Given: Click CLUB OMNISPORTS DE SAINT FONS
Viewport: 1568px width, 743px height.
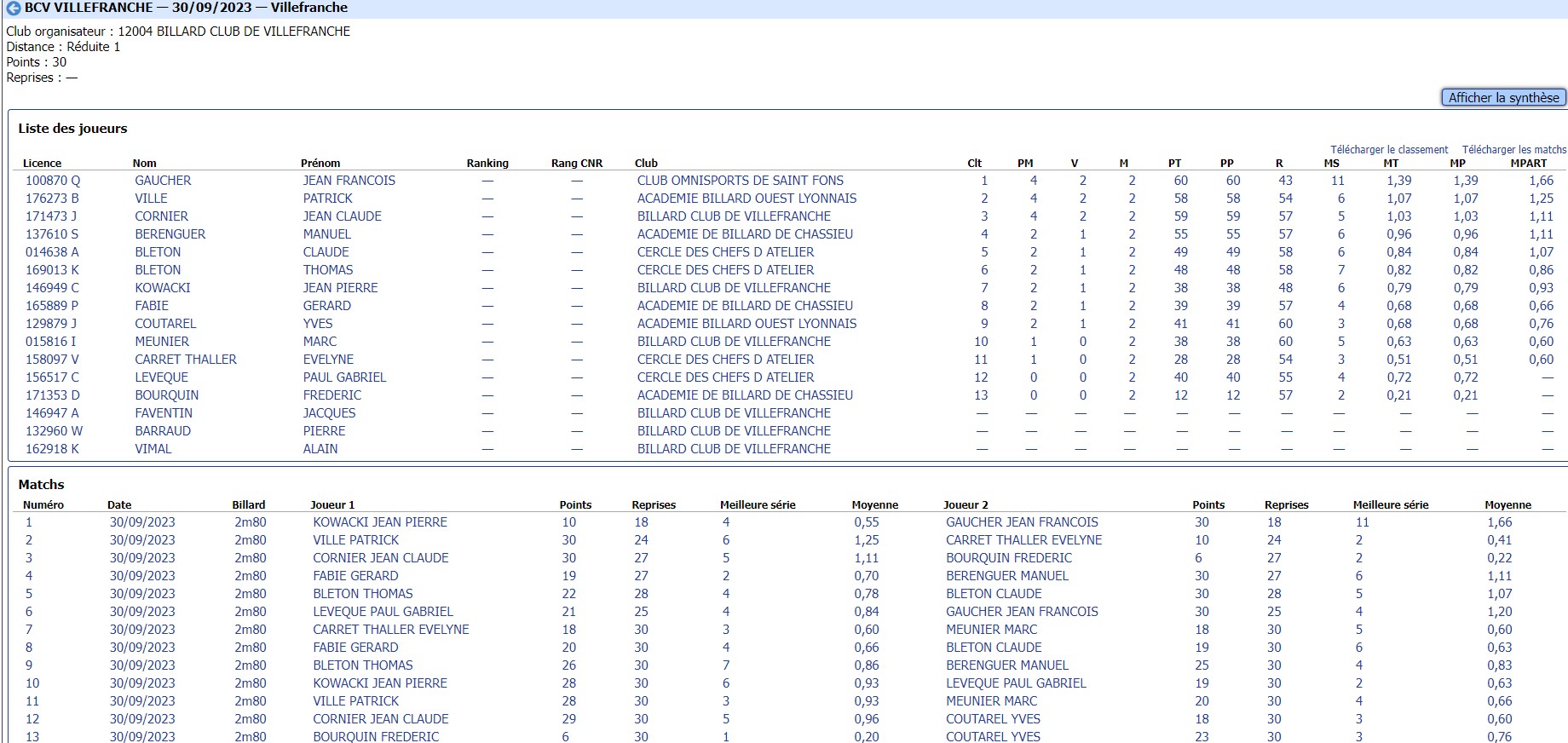Looking at the screenshot, I should [x=740, y=181].
